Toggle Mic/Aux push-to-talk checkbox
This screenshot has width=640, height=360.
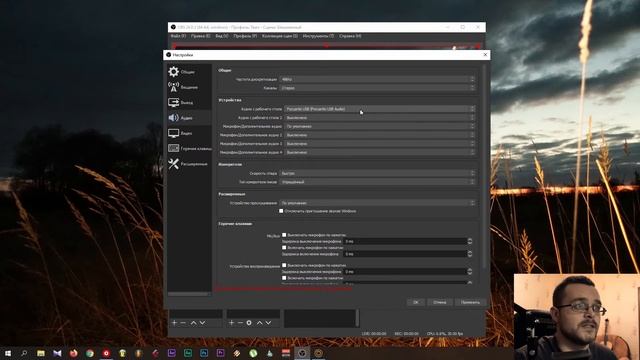[284, 247]
